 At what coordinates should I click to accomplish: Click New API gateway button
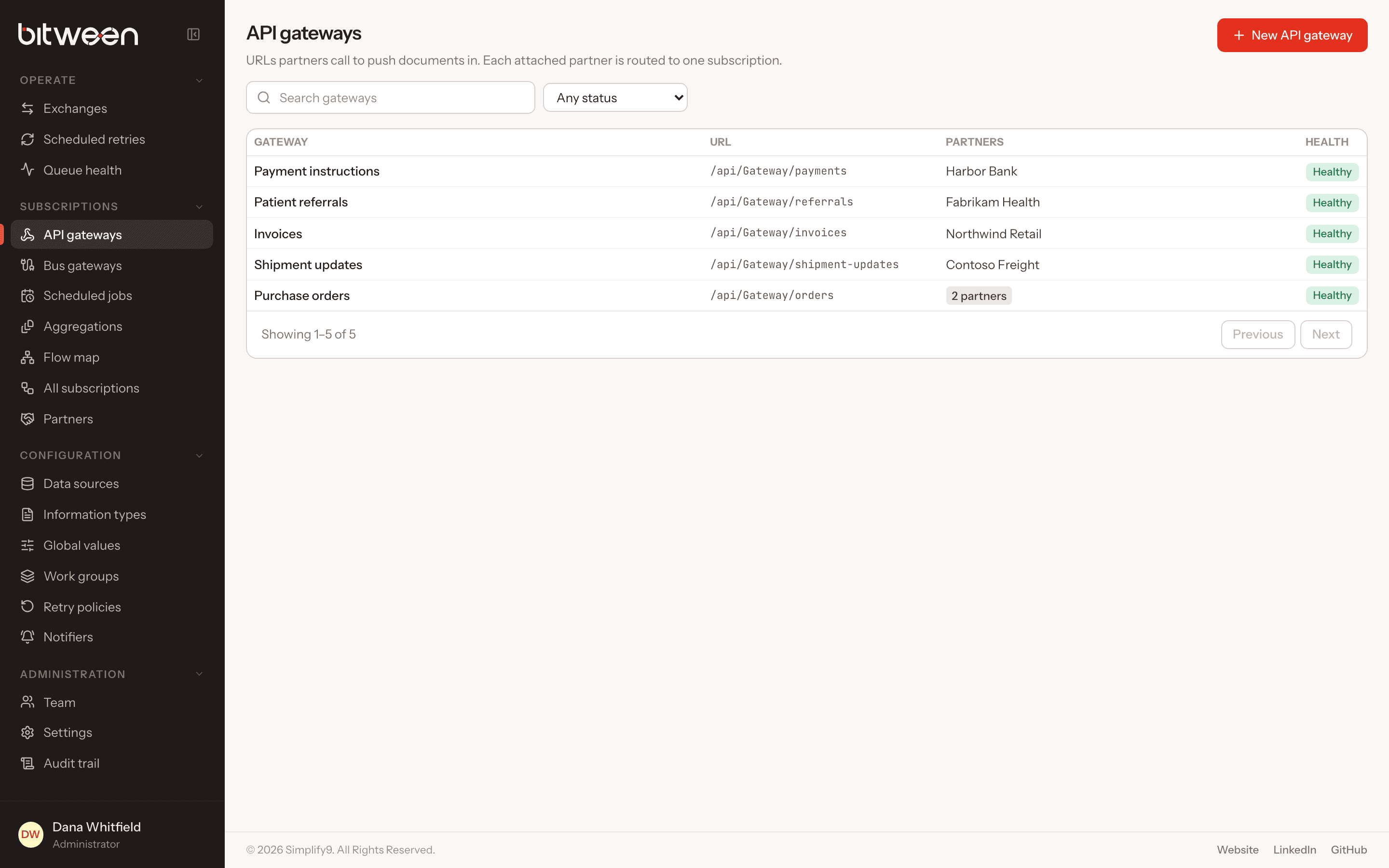point(1292,35)
